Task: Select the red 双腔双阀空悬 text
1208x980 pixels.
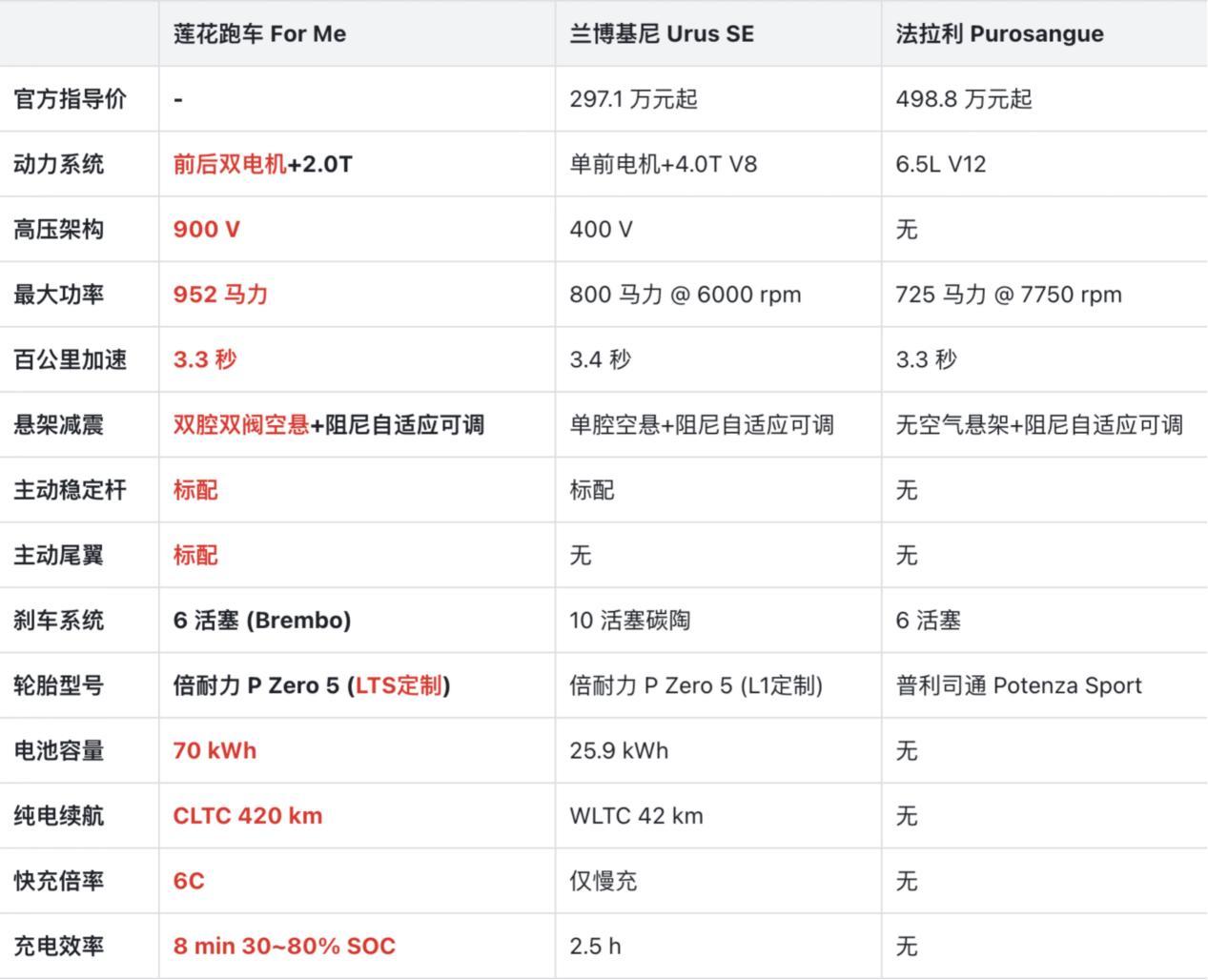Action: pos(241,425)
